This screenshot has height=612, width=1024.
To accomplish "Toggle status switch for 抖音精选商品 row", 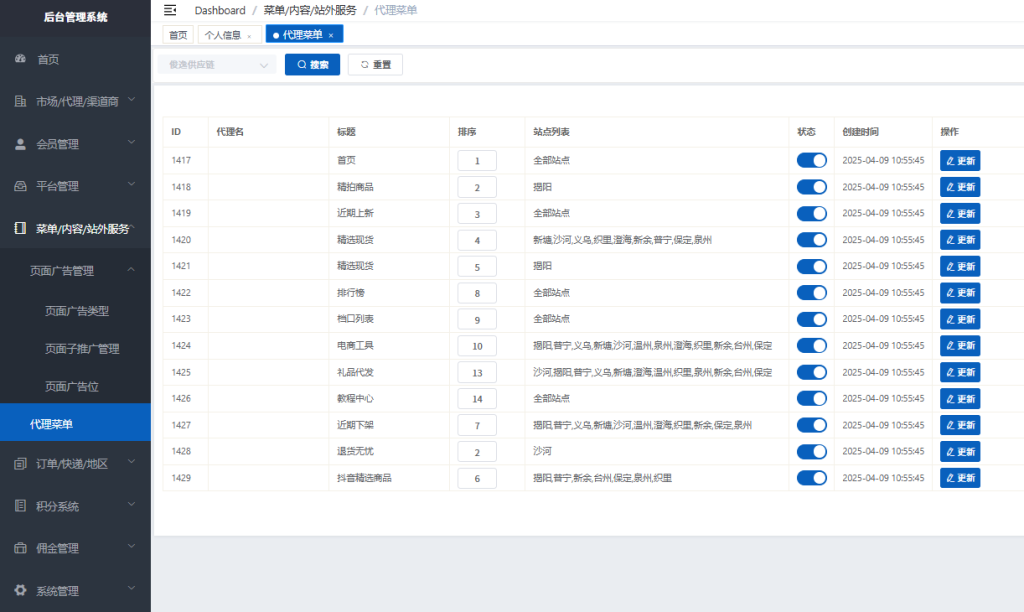I will [811, 478].
